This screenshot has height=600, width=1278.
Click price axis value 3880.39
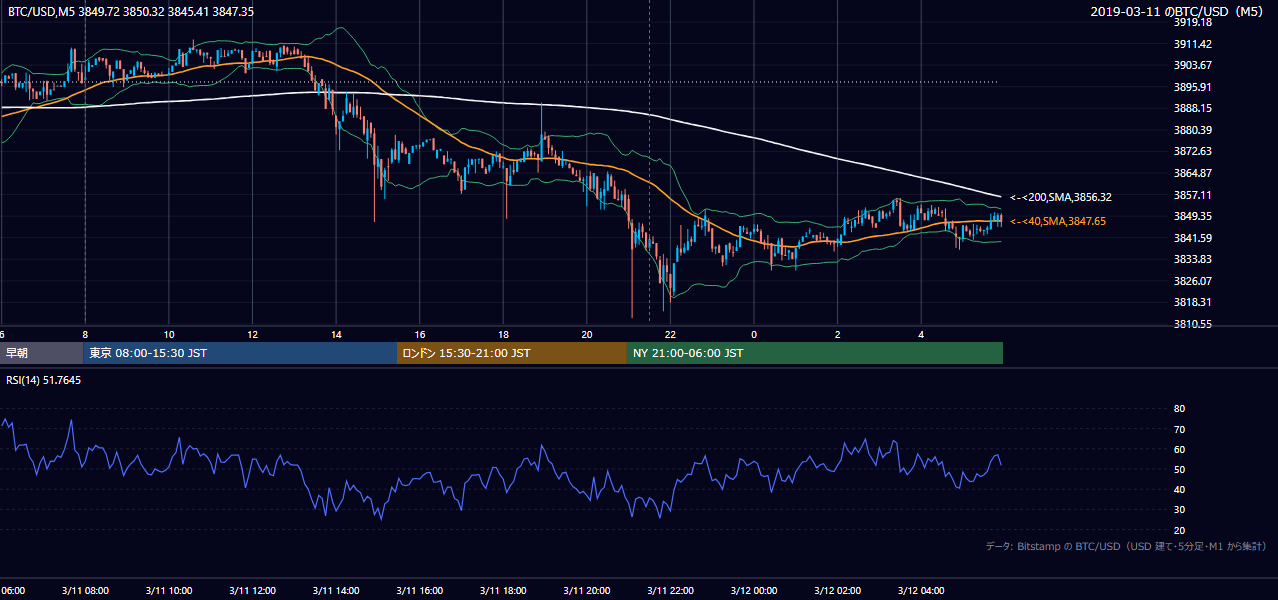pyautogui.click(x=1193, y=130)
